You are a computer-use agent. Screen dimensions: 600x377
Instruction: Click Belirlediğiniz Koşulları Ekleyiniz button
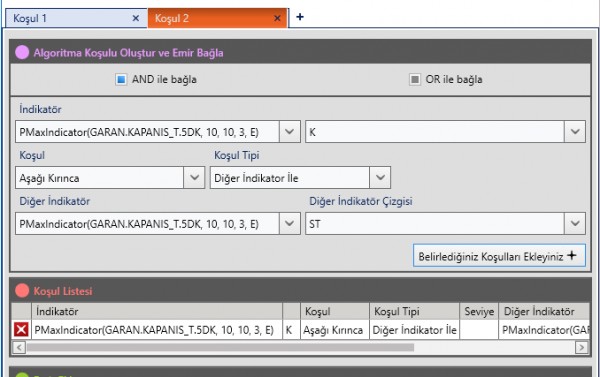click(x=499, y=256)
